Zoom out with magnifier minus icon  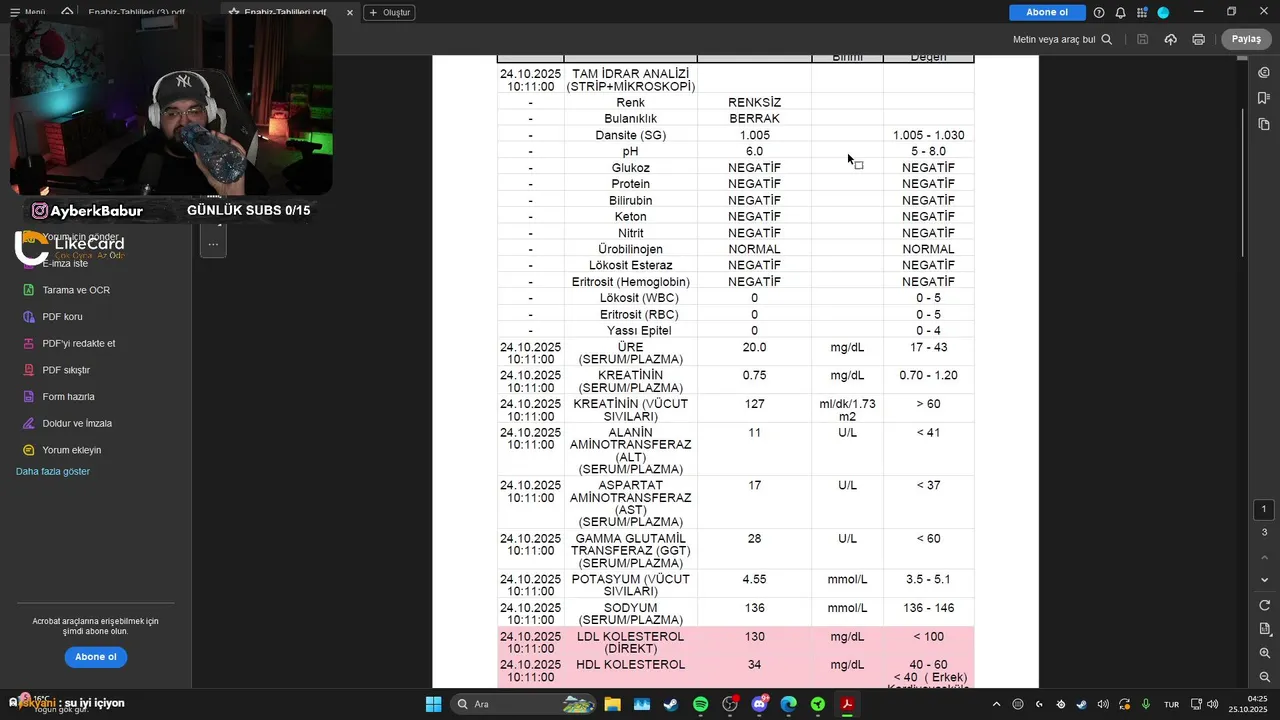coord(1264,677)
